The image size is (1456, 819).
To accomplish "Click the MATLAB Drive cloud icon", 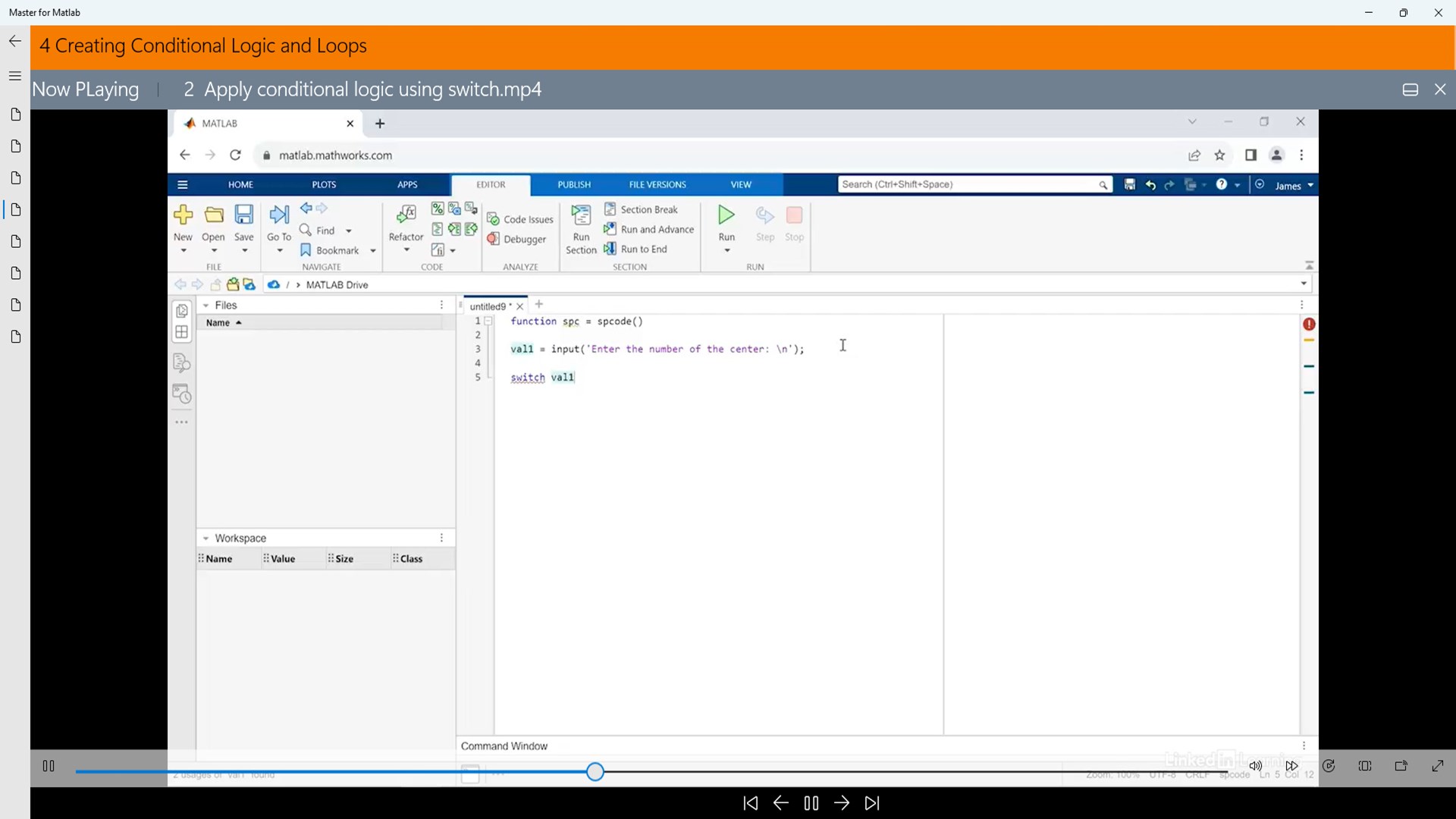I will (274, 284).
